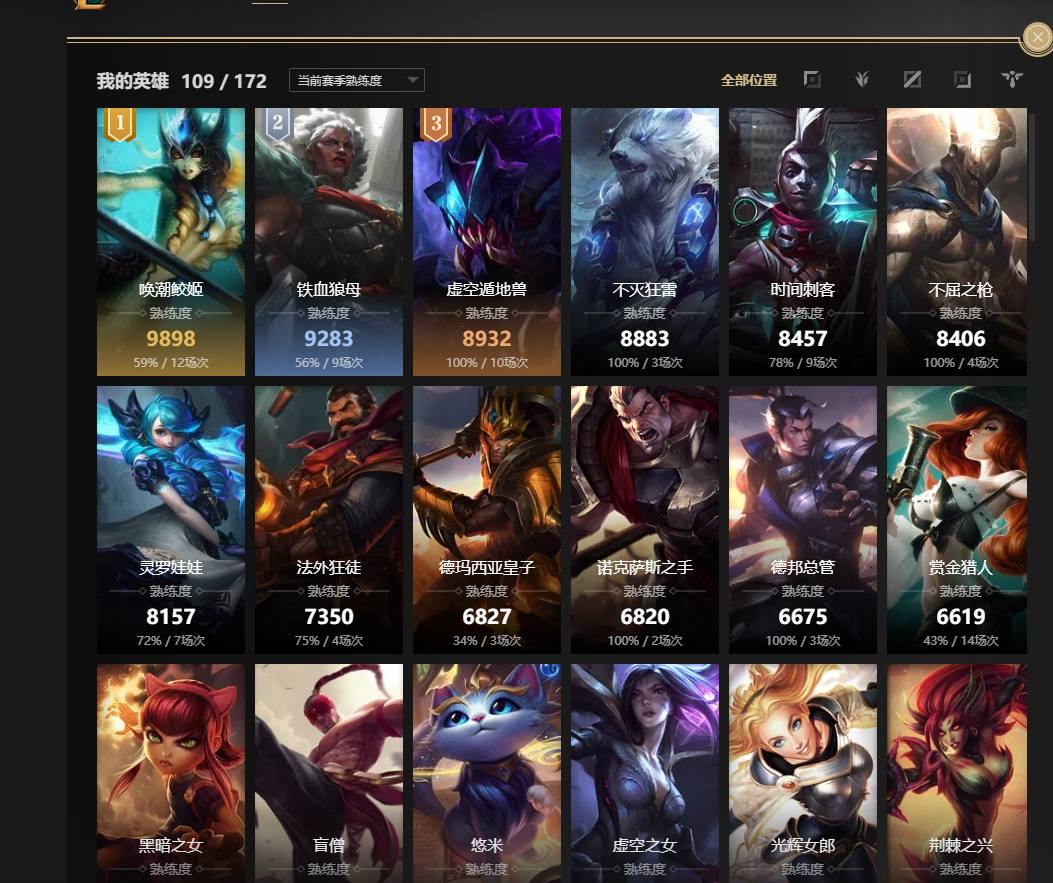Filter champions by Top lane icon
The image size is (1053, 883).
click(812, 80)
